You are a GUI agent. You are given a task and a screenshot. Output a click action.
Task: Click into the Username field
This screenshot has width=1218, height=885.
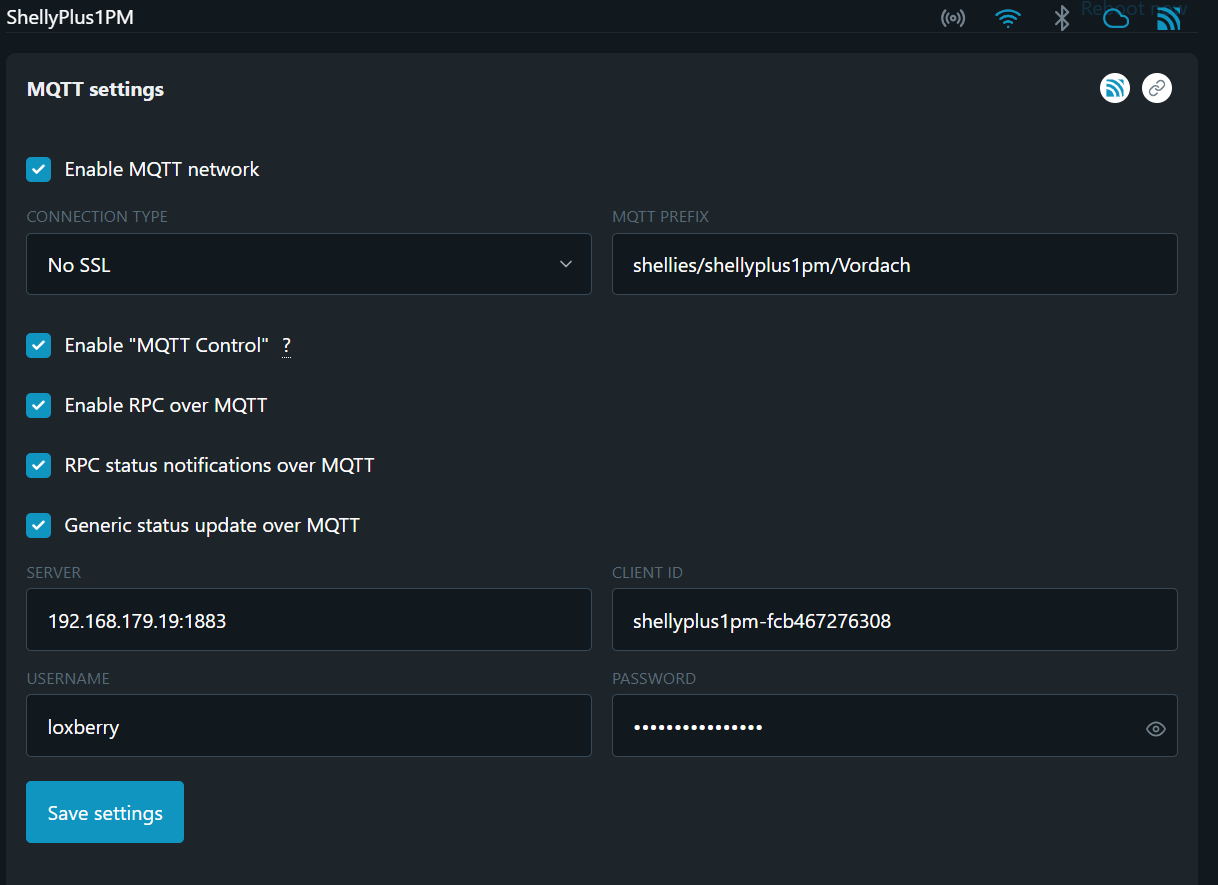coord(308,727)
